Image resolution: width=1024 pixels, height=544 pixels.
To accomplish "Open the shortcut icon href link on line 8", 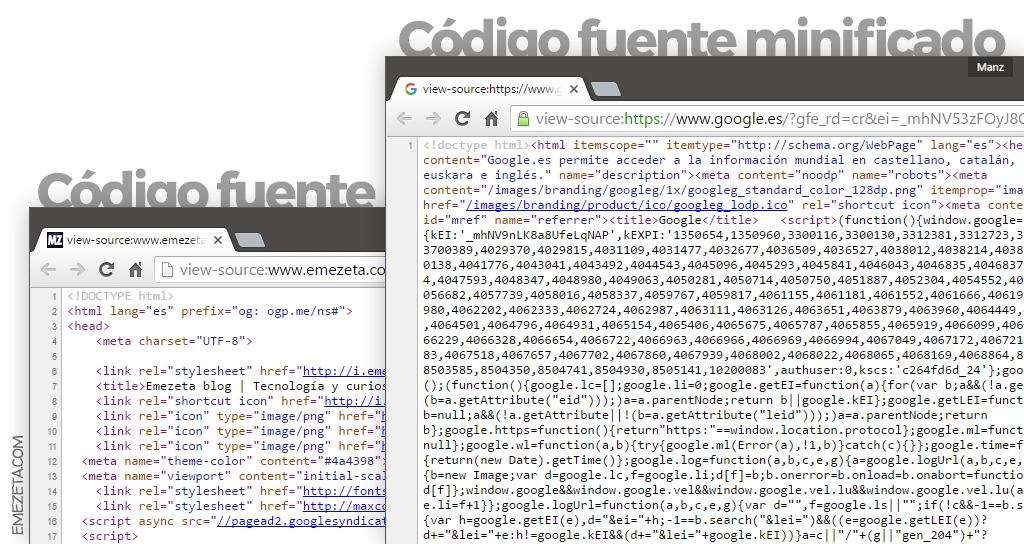I will [x=354, y=401].
